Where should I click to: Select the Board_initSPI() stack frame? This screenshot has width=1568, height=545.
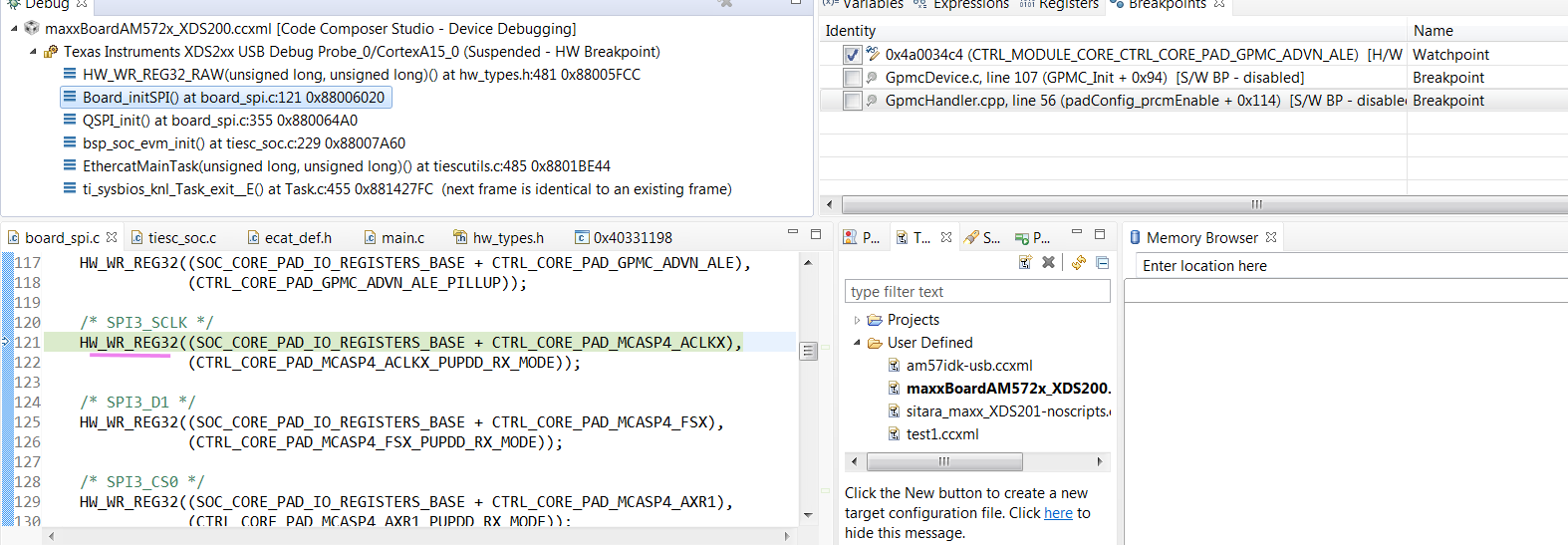click(225, 97)
